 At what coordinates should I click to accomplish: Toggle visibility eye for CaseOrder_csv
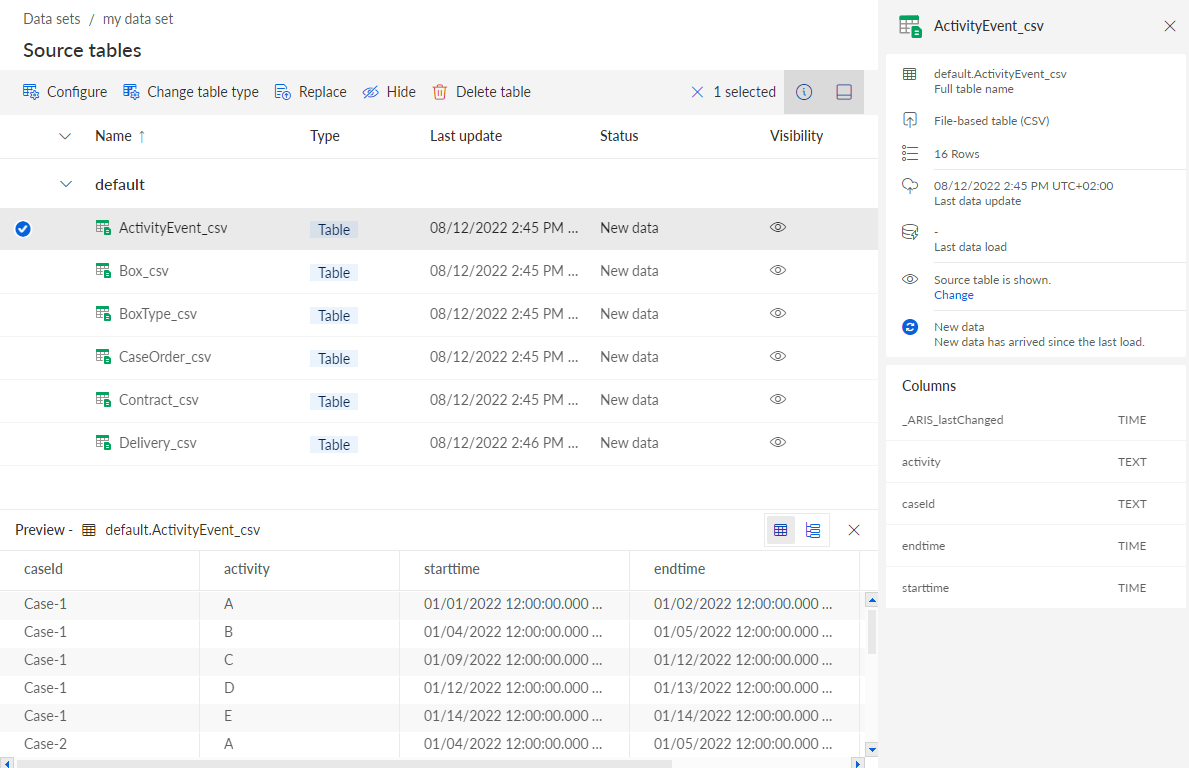pos(778,356)
